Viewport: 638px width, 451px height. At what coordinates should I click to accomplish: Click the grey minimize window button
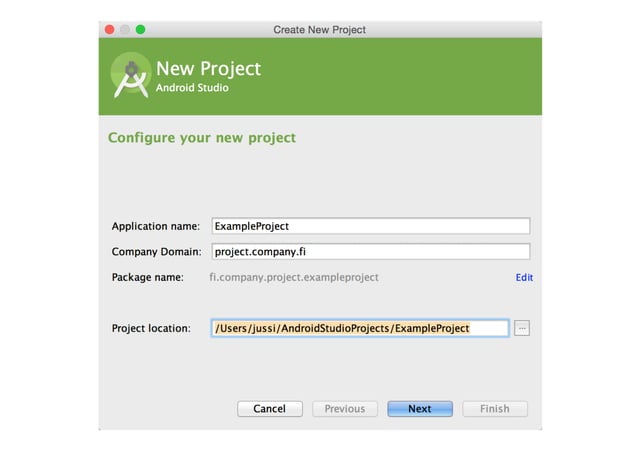tap(125, 29)
